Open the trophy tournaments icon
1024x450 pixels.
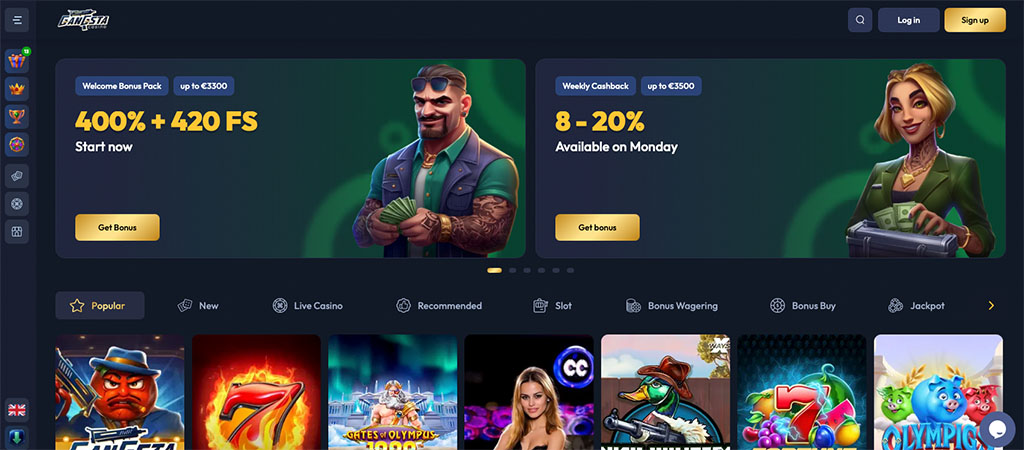tap(17, 117)
